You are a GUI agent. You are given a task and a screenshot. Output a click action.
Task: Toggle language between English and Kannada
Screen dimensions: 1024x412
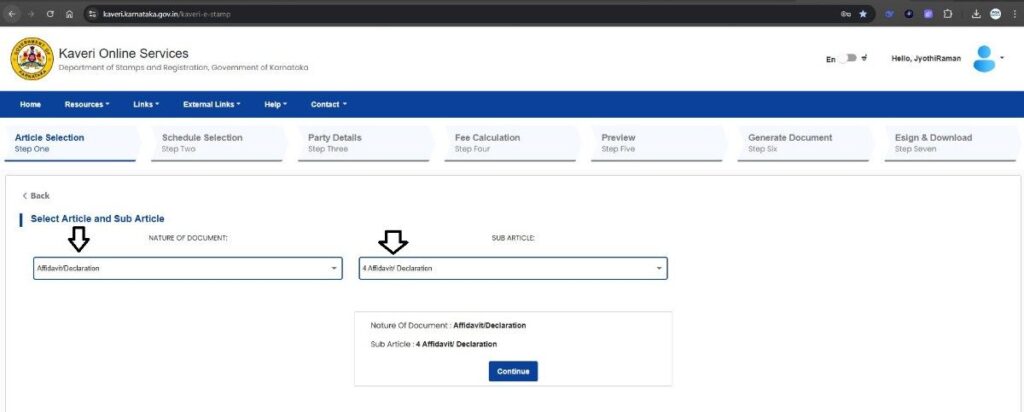click(x=849, y=59)
